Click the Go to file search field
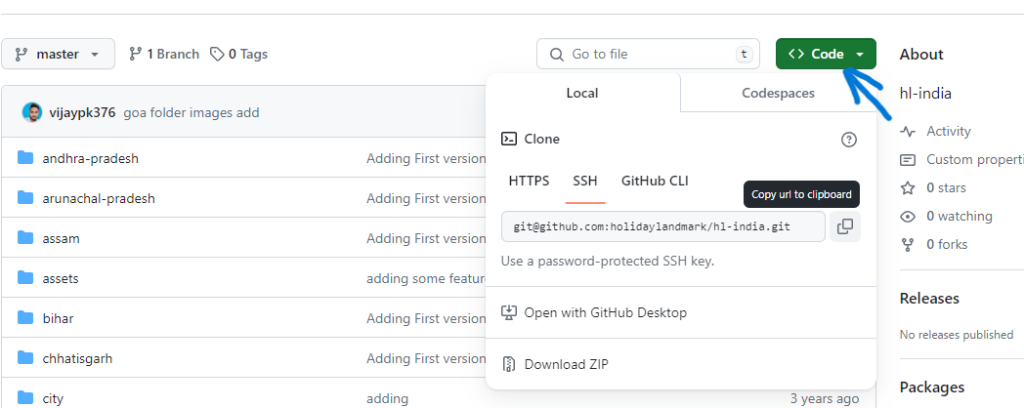Viewport: 1024px width, 408px height. click(647, 54)
